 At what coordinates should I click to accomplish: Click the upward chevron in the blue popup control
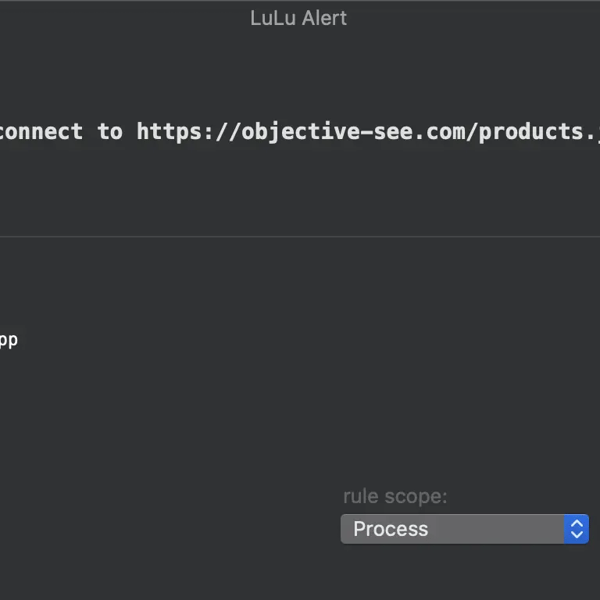(577, 523)
